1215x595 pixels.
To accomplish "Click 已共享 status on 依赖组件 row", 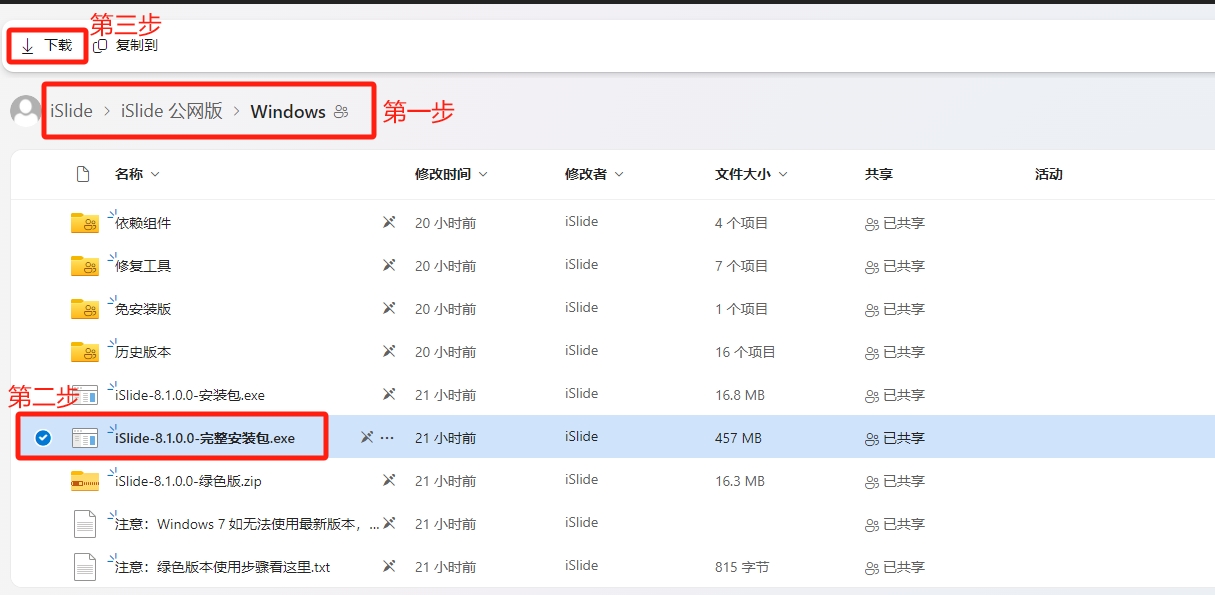I will (x=895, y=223).
